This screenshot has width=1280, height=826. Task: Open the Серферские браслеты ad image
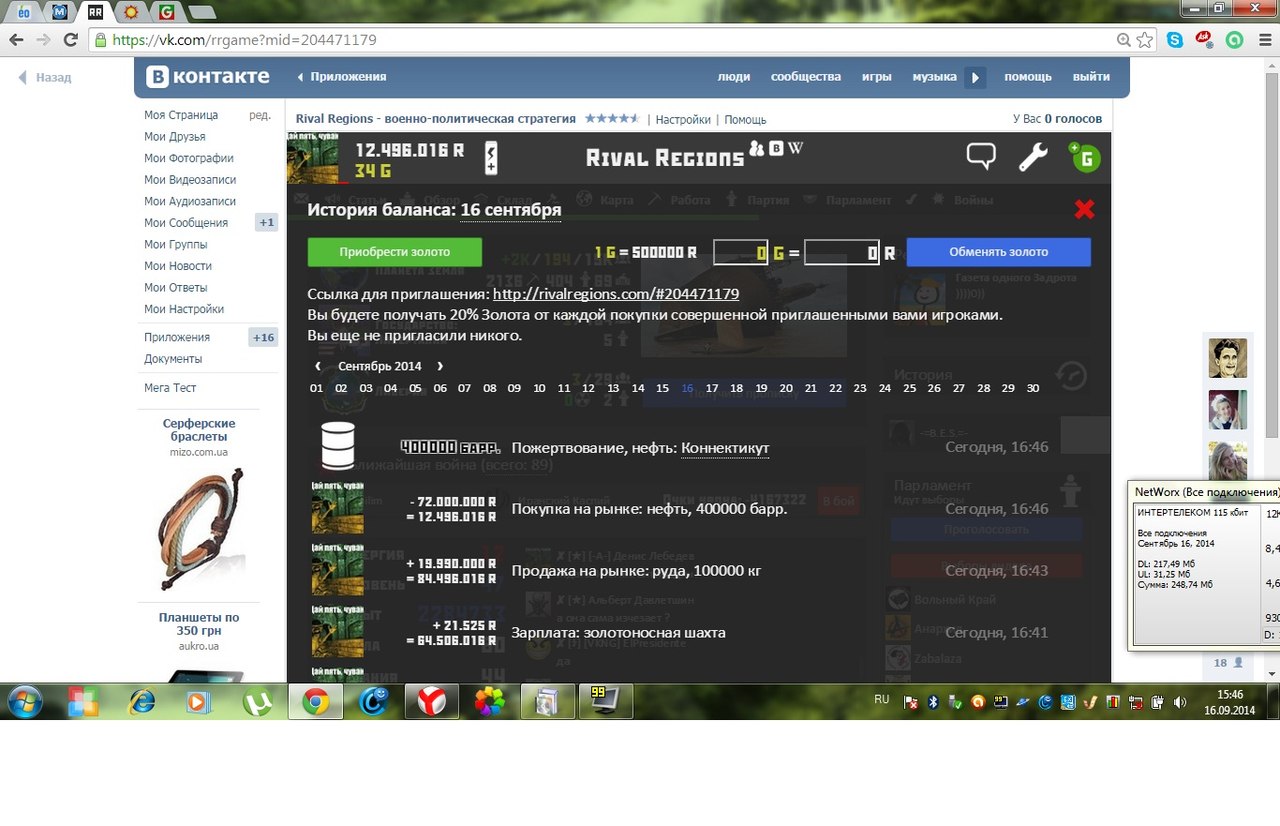pos(198,531)
